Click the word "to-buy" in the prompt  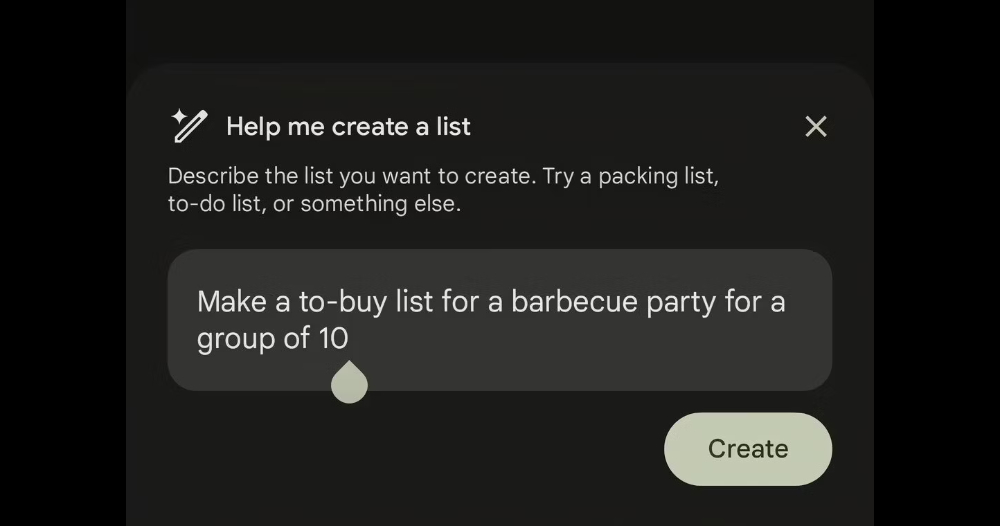tap(342, 303)
